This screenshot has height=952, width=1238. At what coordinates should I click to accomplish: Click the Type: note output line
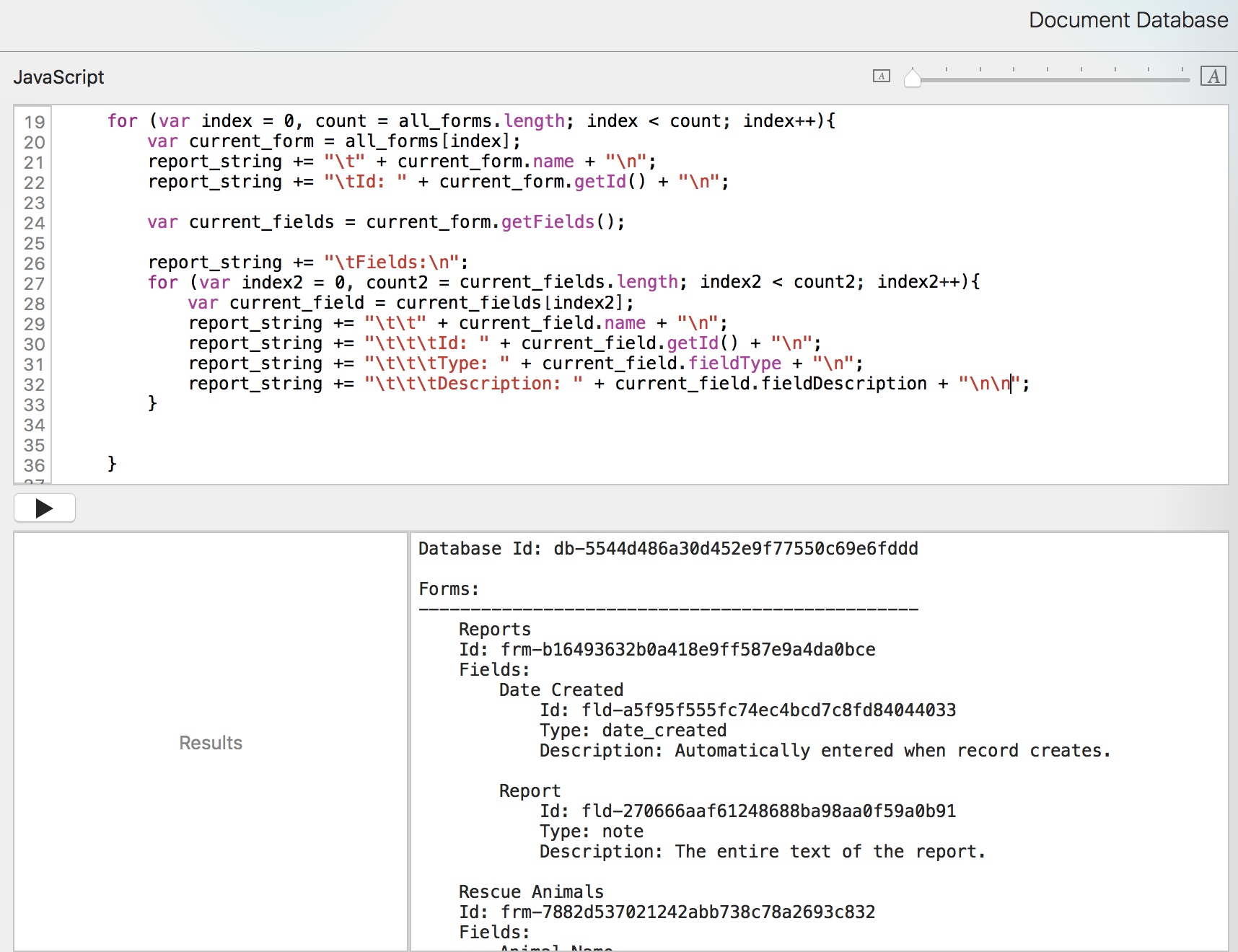(x=591, y=832)
